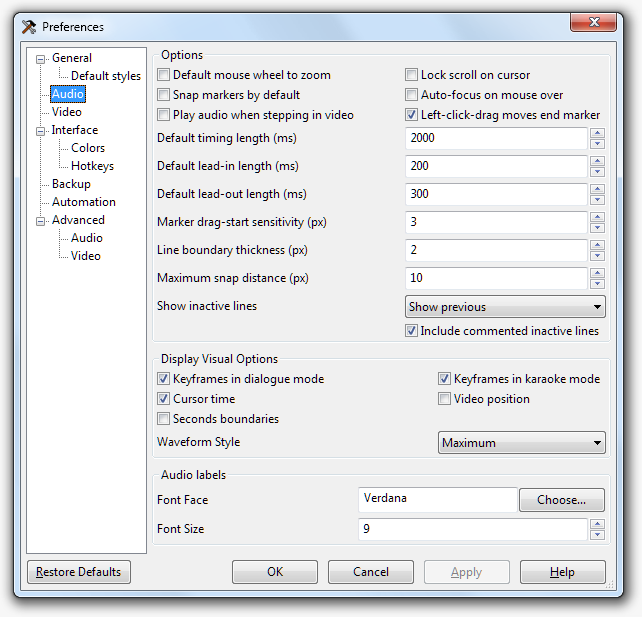The width and height of the screenshot is (642, 617).
Task: Increase Default timing length with up arrow
Action: coord(597,133)
